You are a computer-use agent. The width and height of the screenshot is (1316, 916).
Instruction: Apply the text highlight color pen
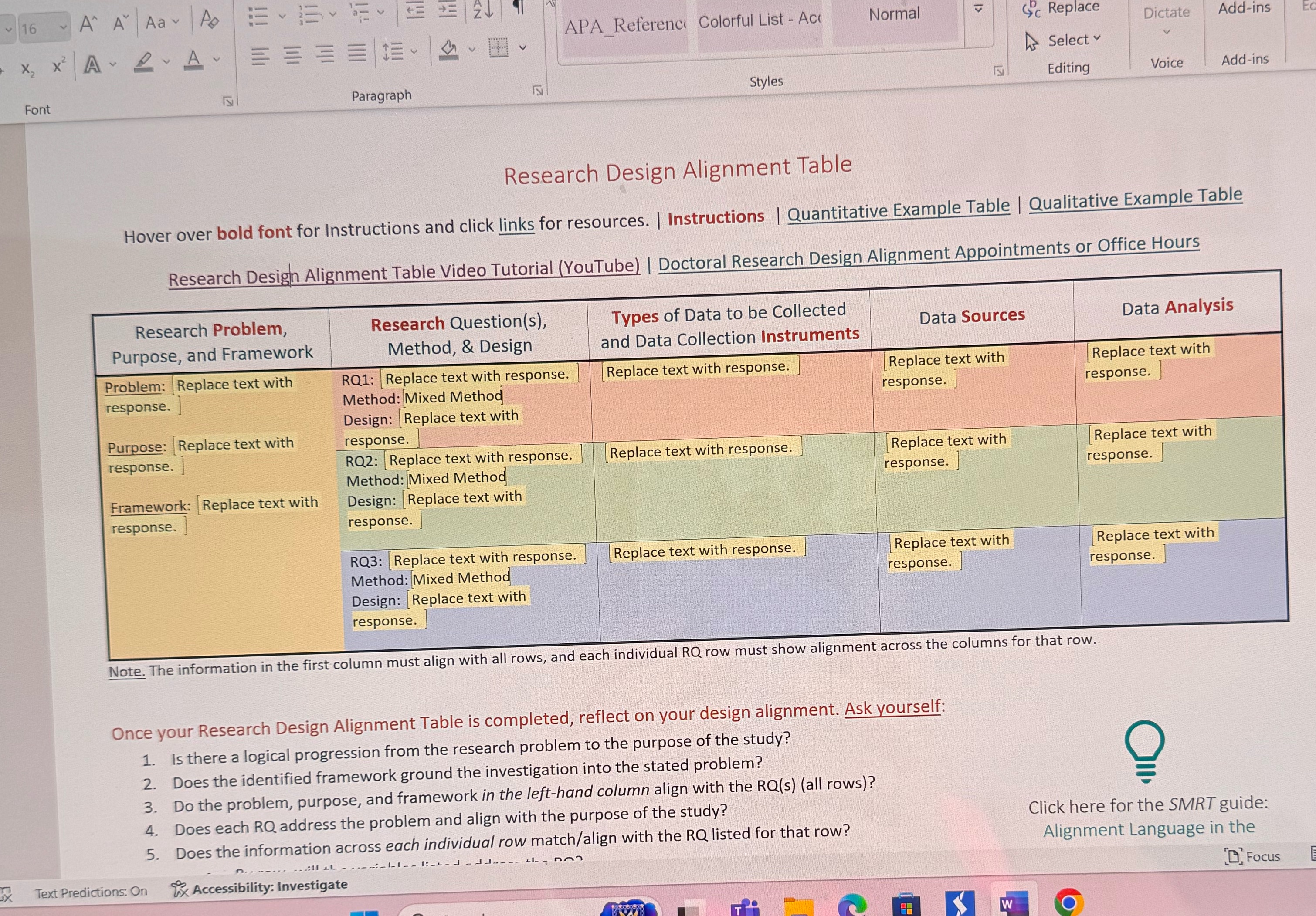[x=144, y=61]
